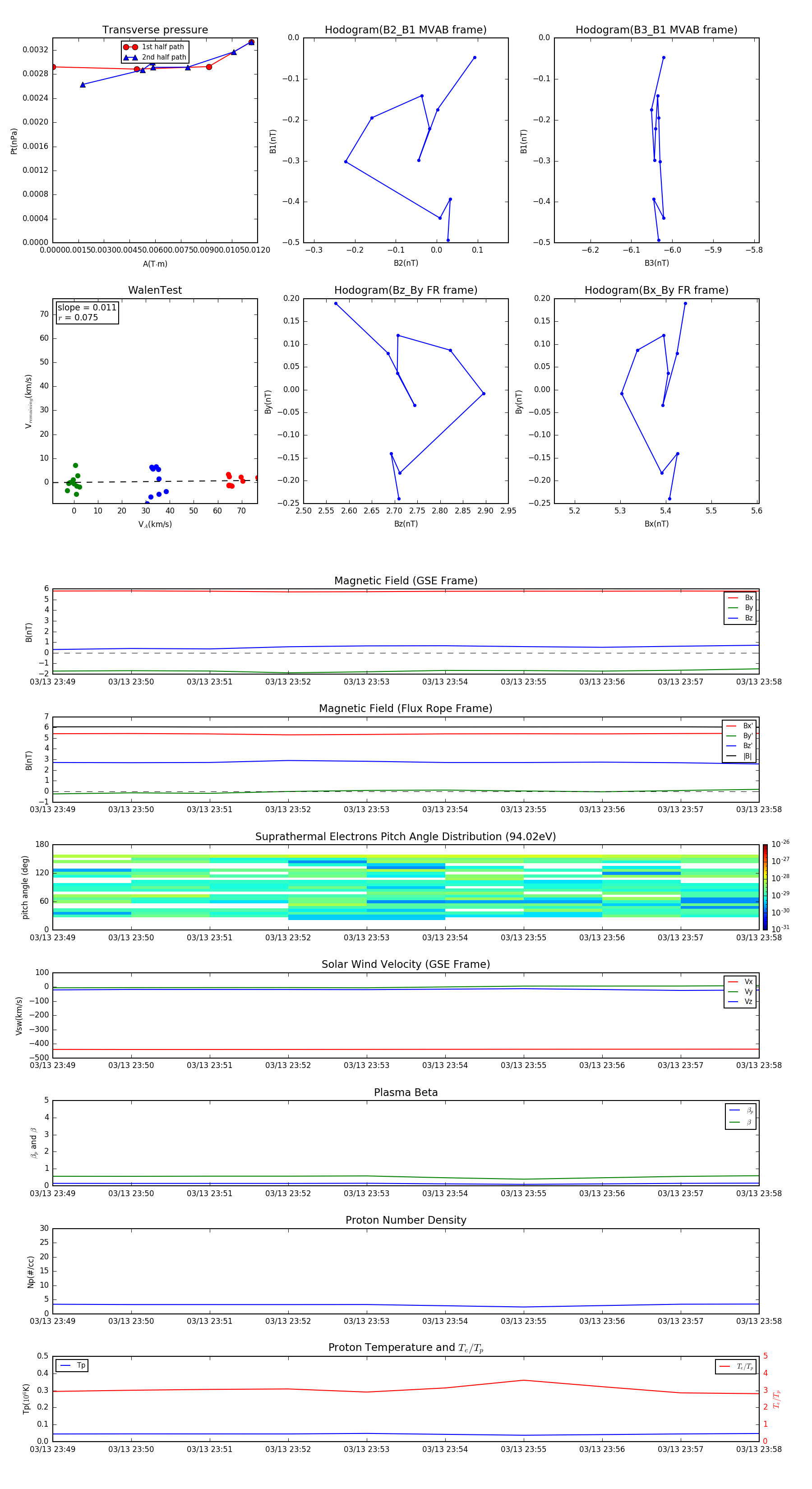The height and width of the screenshot is (1489, 812).
Task: Click the 'Magnetic Field (Flux Rope Frame)' title
Action: [406, 709]
